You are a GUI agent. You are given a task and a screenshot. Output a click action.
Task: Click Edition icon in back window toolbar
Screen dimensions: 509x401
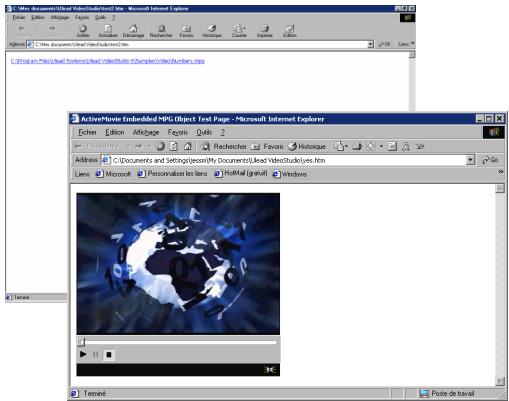(x=290, y=31)
